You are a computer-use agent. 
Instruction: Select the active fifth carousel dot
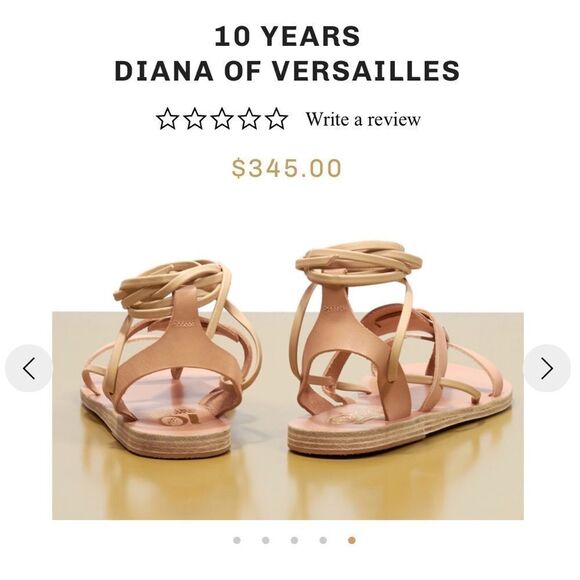point(352,540)
